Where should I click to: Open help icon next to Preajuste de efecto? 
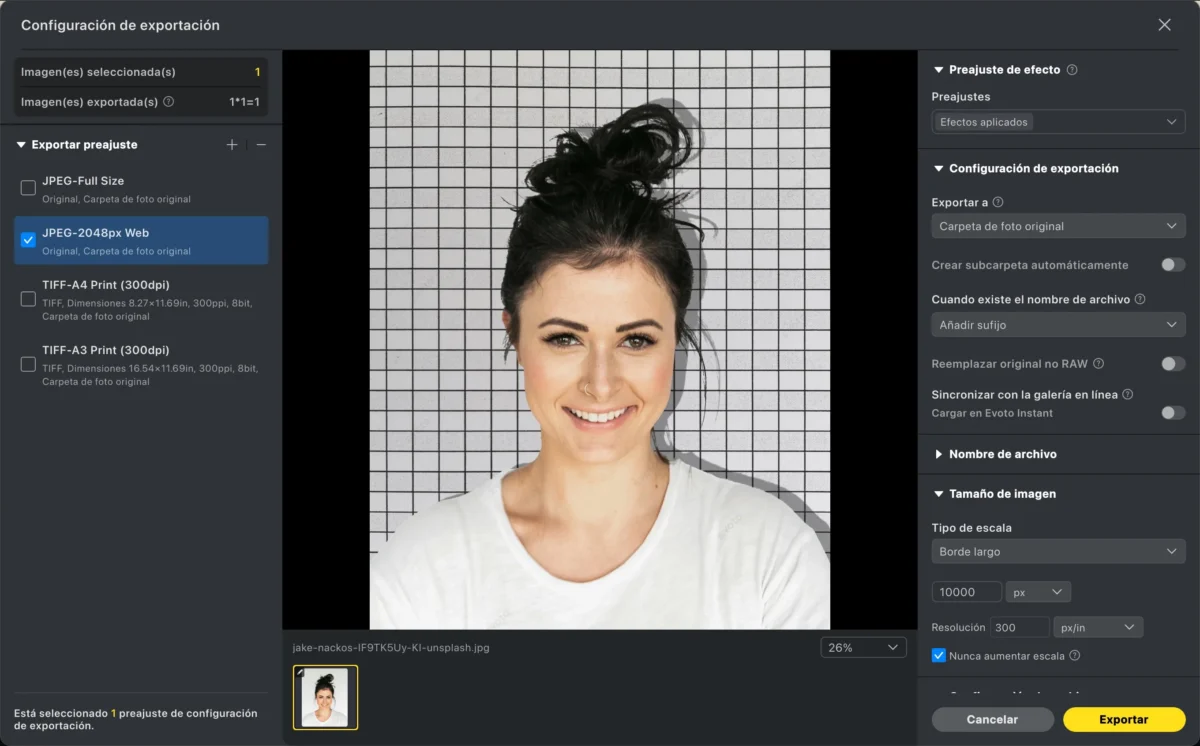(1072, 70)
